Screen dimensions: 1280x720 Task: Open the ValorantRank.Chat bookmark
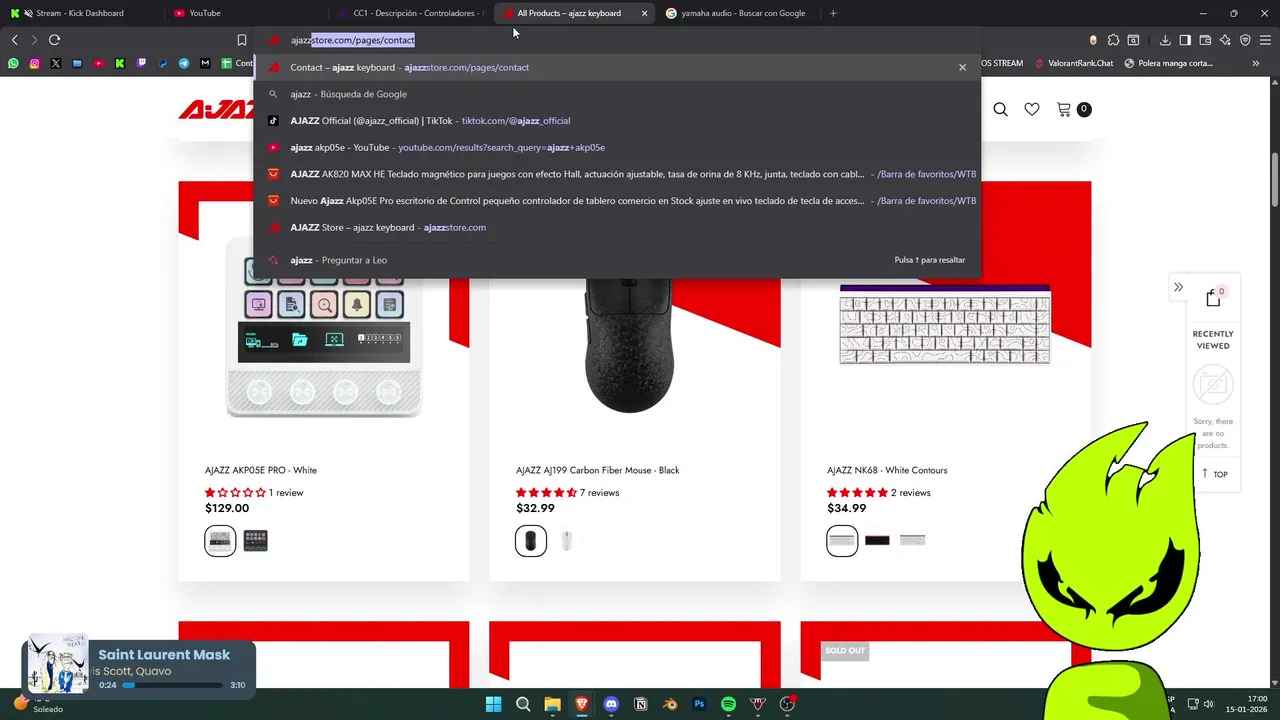[1073, 63]
